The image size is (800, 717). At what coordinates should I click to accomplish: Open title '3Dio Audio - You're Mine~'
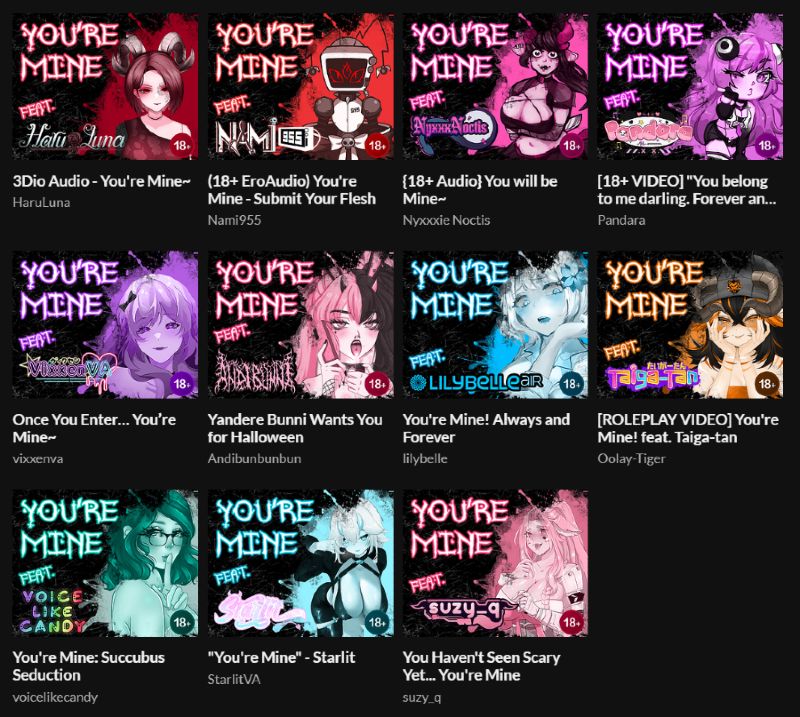coord(102,181)
